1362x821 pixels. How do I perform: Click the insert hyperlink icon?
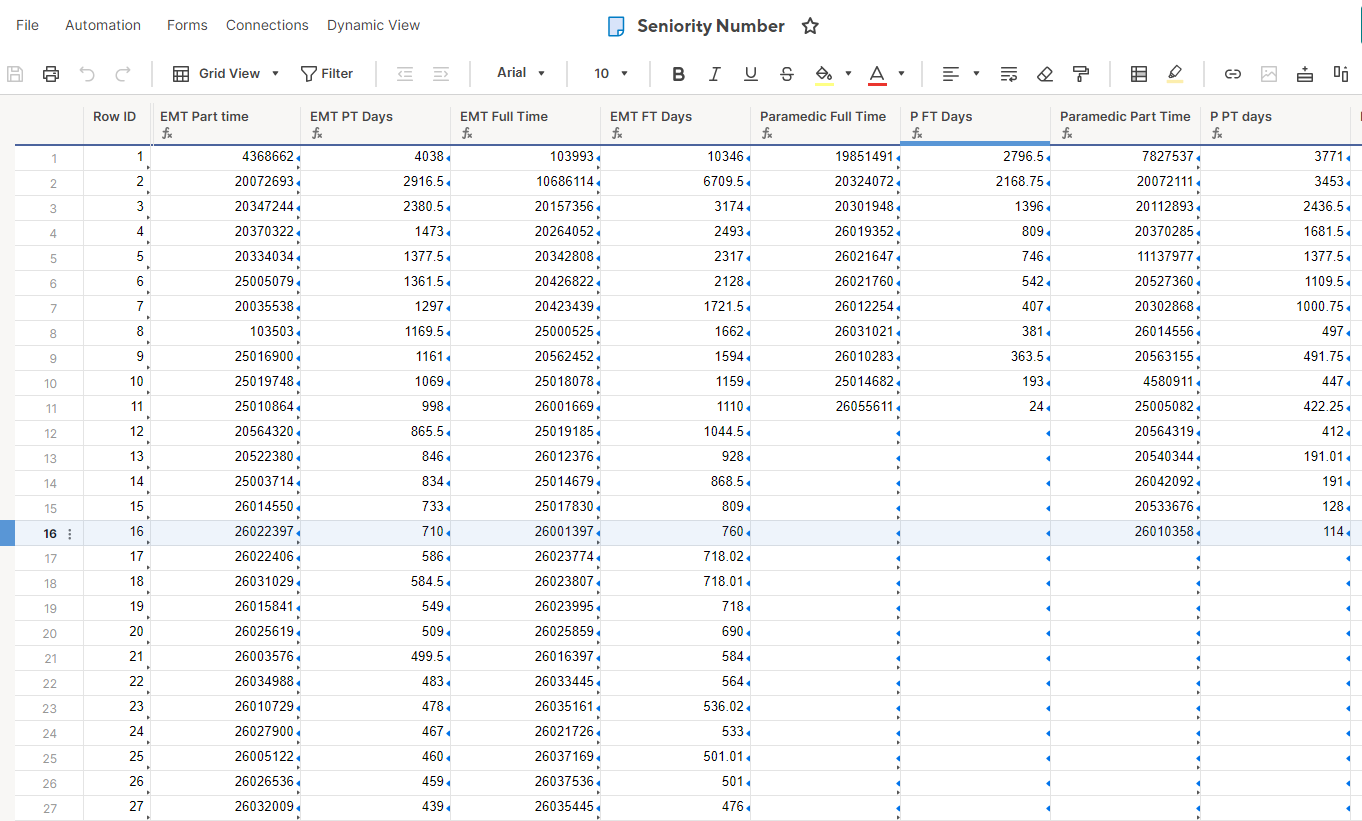[1233, 73]
